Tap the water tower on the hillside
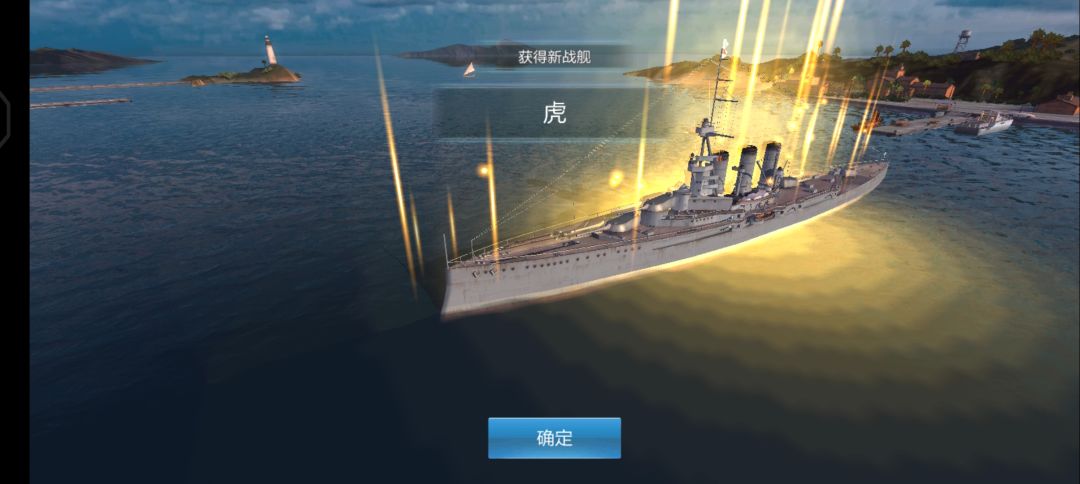Viewport: 1080px width, 484px height. (963, 41)
